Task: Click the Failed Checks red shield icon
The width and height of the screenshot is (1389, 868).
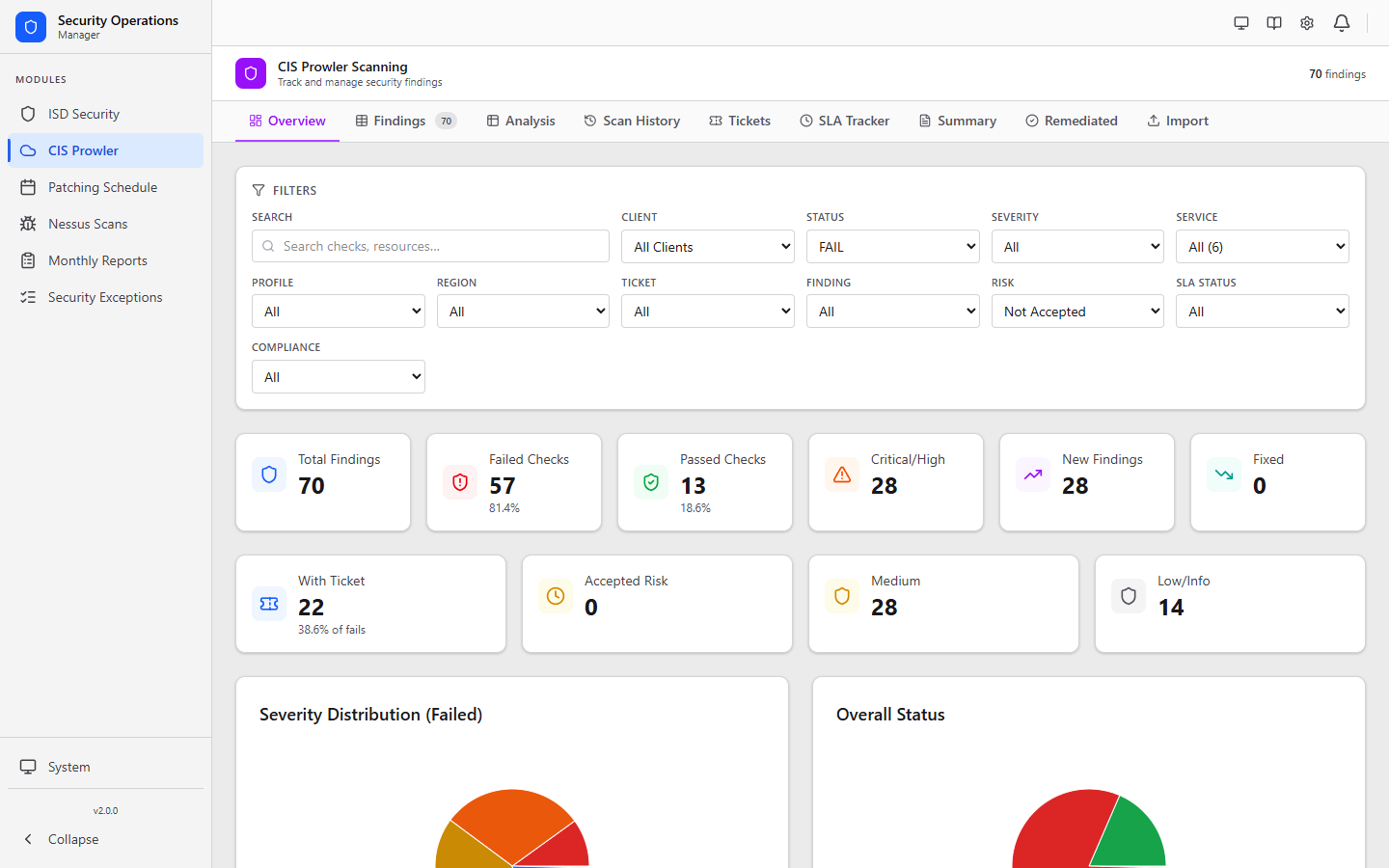Action: pyautogui.click(x=460, y=482)
